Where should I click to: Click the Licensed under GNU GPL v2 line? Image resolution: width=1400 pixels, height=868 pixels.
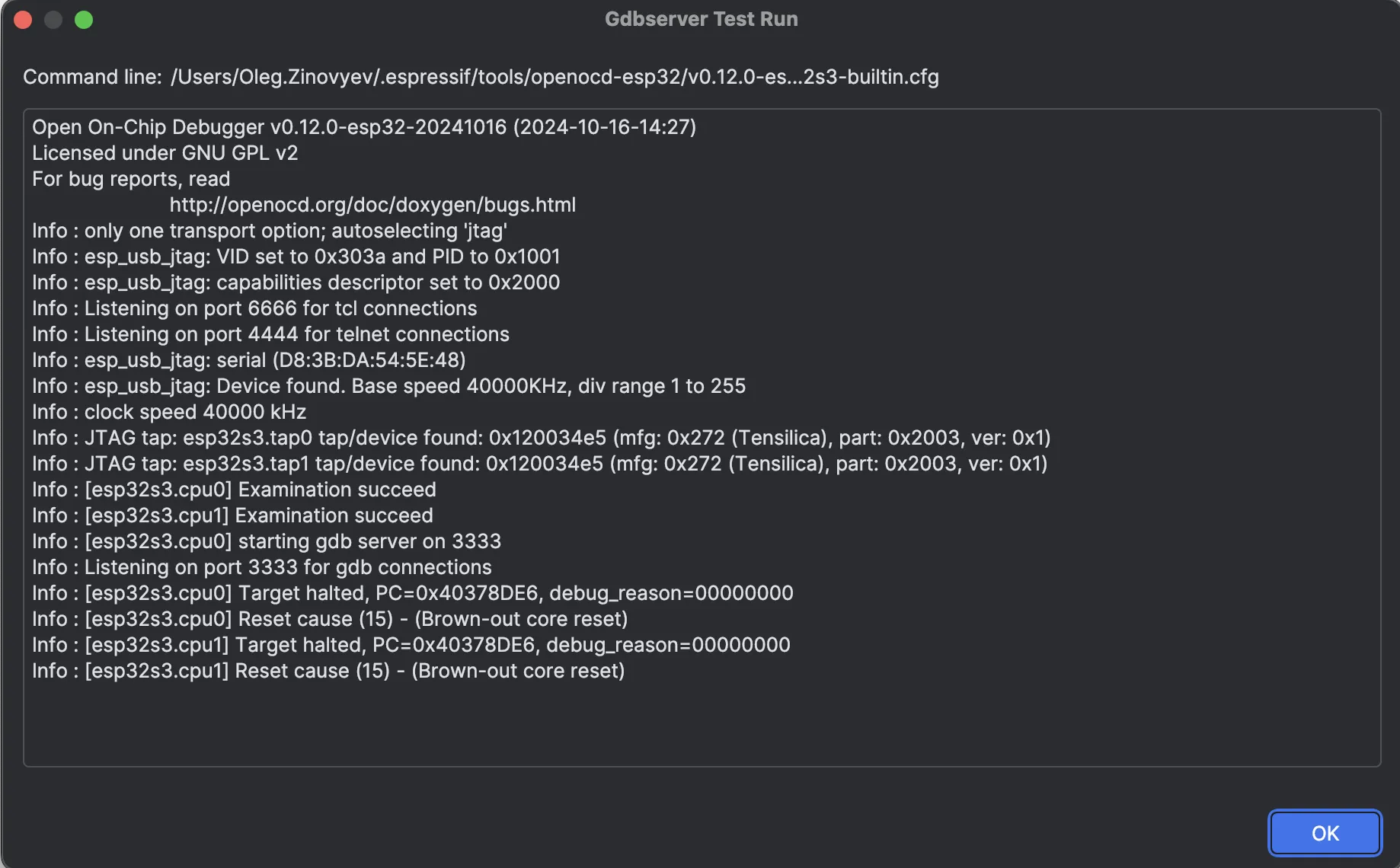pyautogui.click(x=165, y=153)
